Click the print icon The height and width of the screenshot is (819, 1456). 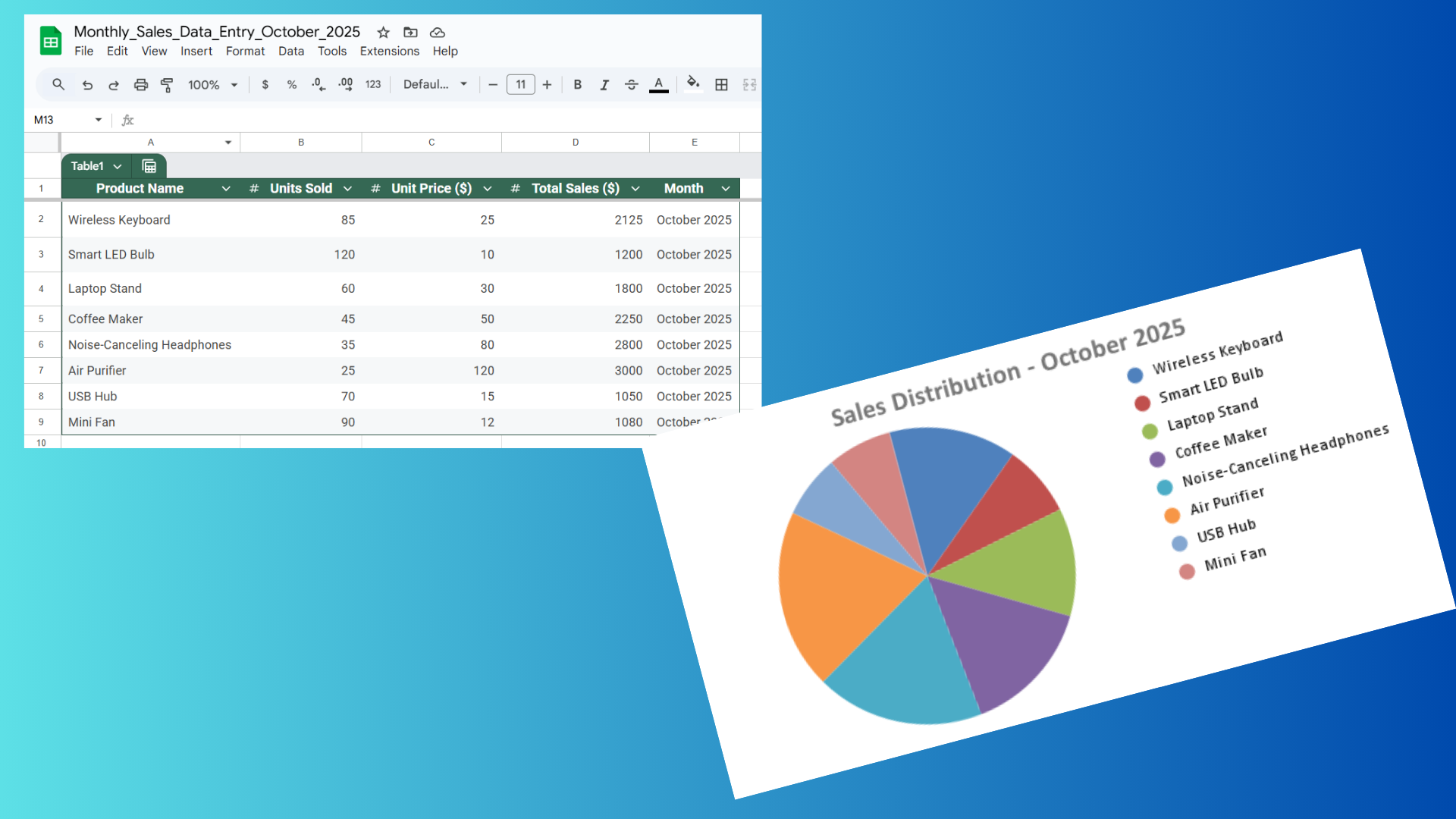[140, 85]
